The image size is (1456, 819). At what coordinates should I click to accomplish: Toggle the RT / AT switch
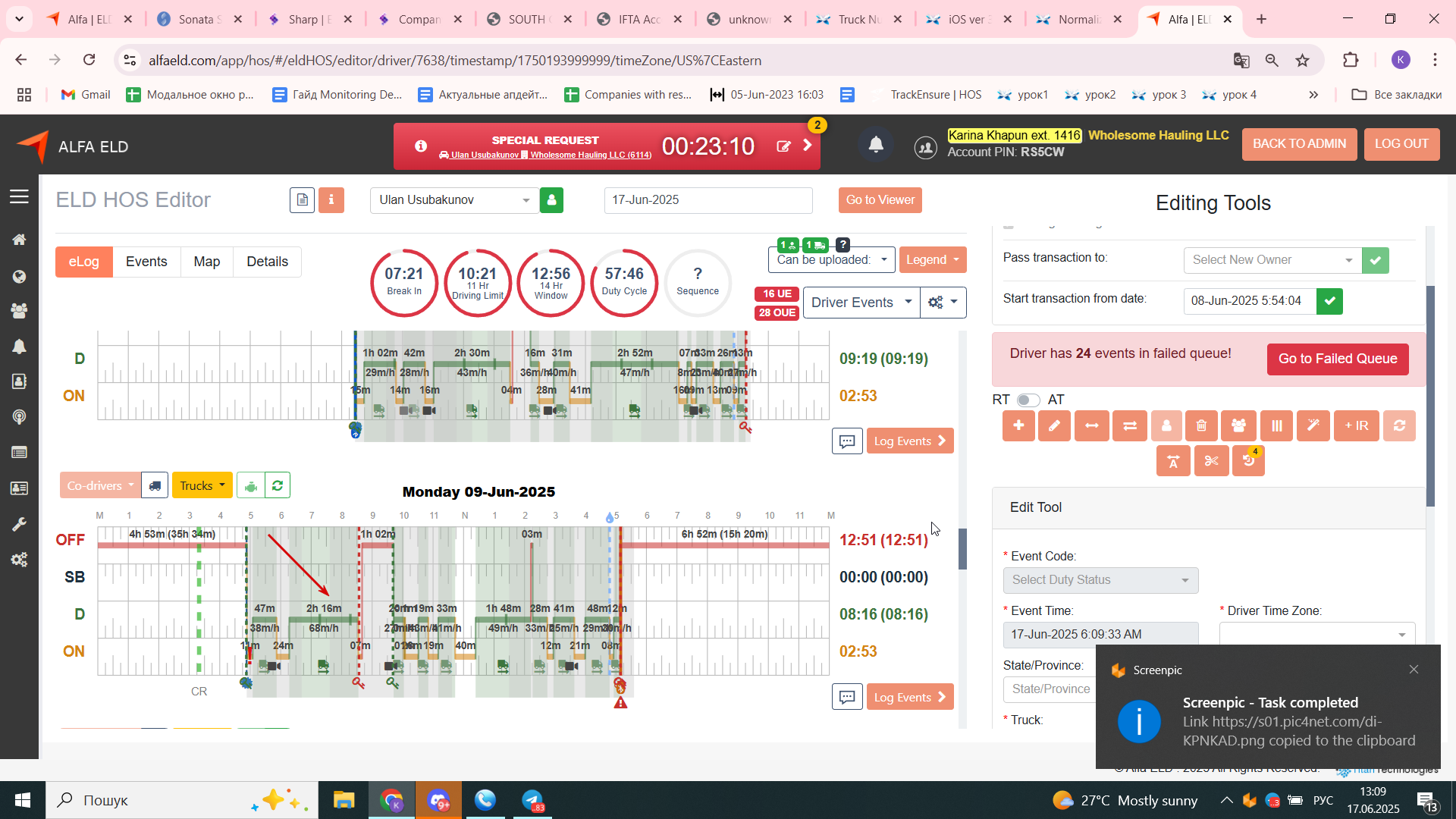[1028, 400]
